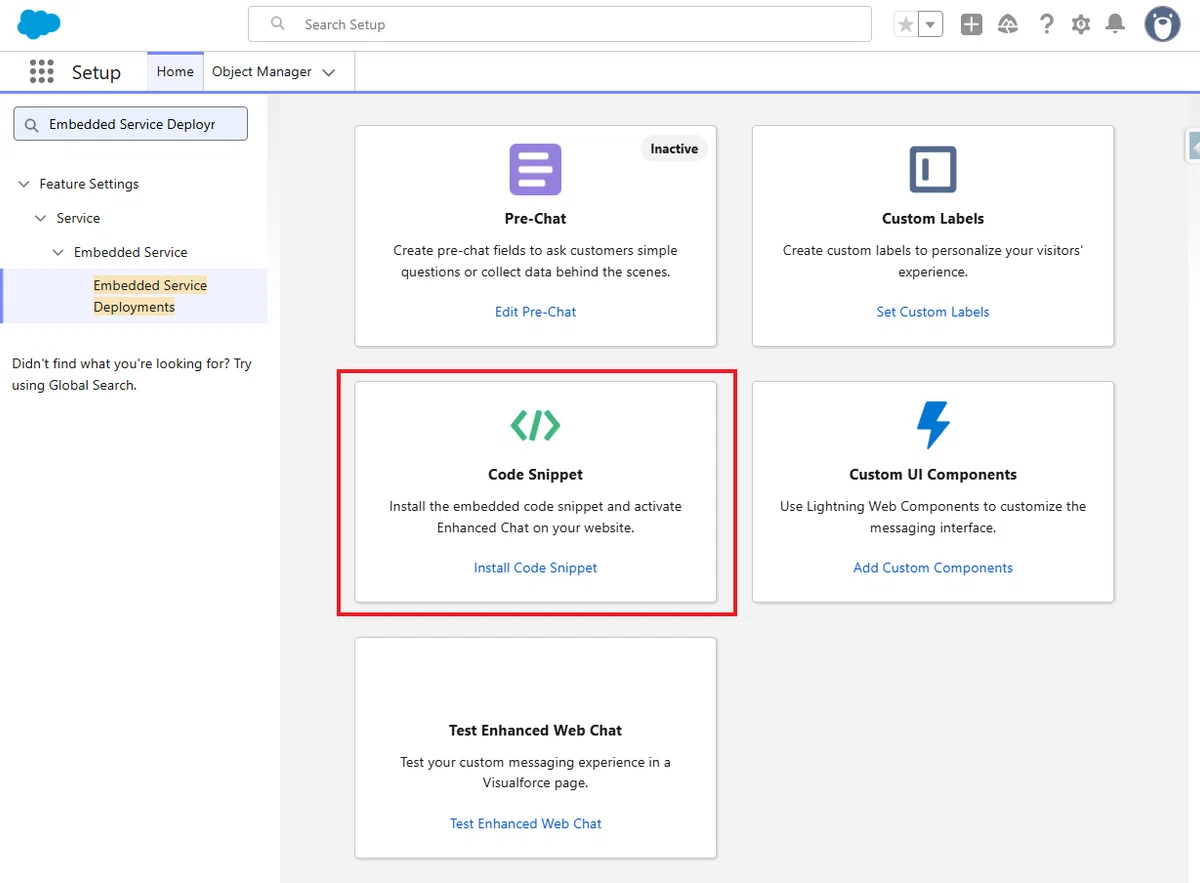Screen dimensions: 1200x883
Task: Open the help question mark icon
Action: pos(1046,25)
